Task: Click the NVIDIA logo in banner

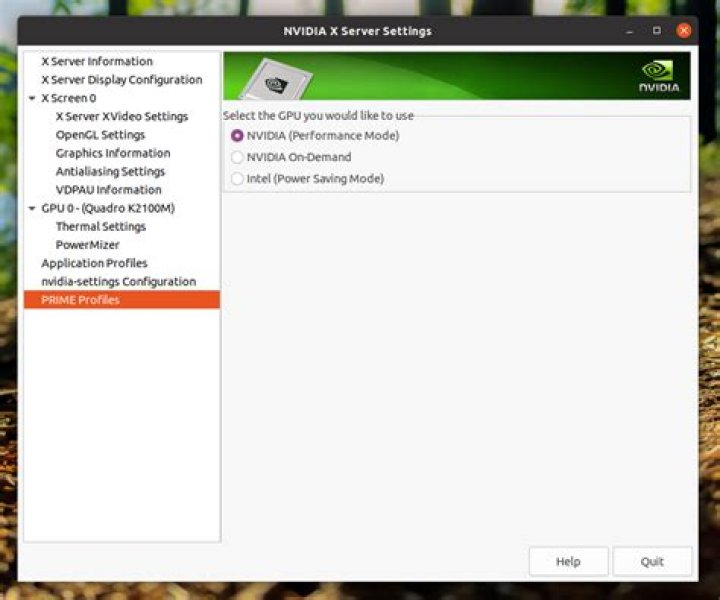Action: [659, 76]
